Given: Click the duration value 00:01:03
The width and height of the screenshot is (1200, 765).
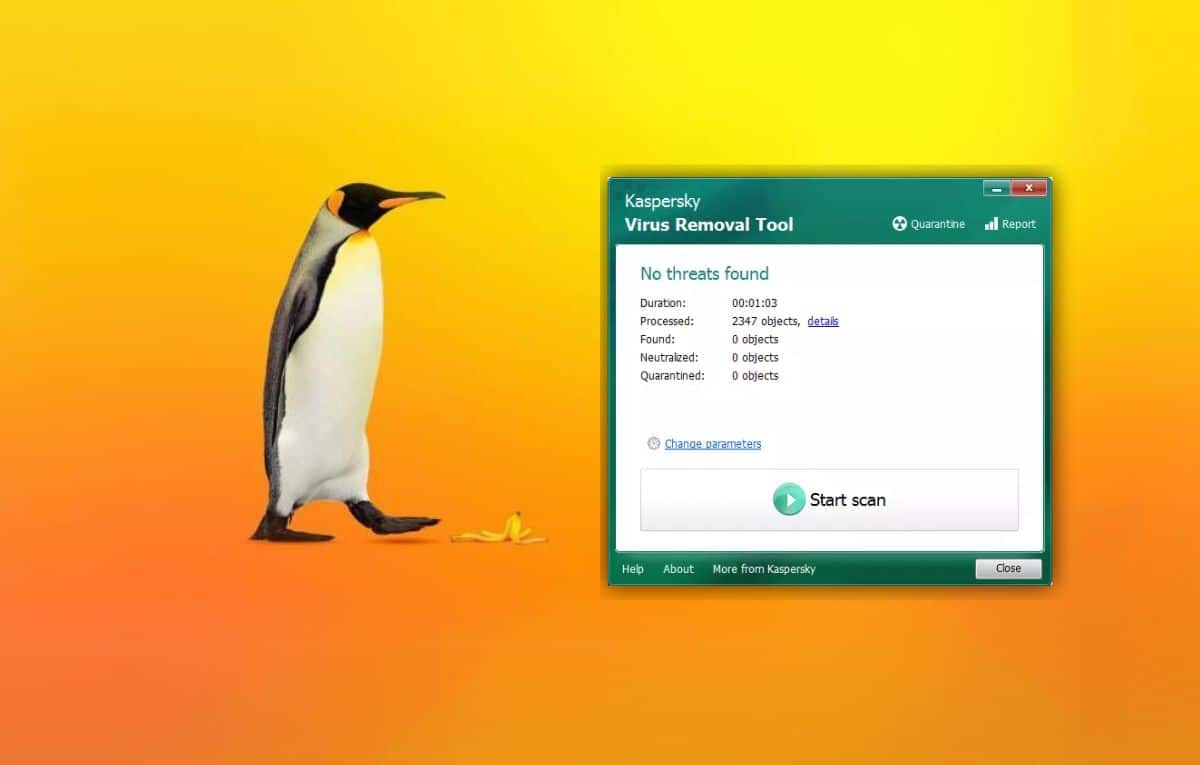Looking at the screenshot, I should tap(755, 302).
